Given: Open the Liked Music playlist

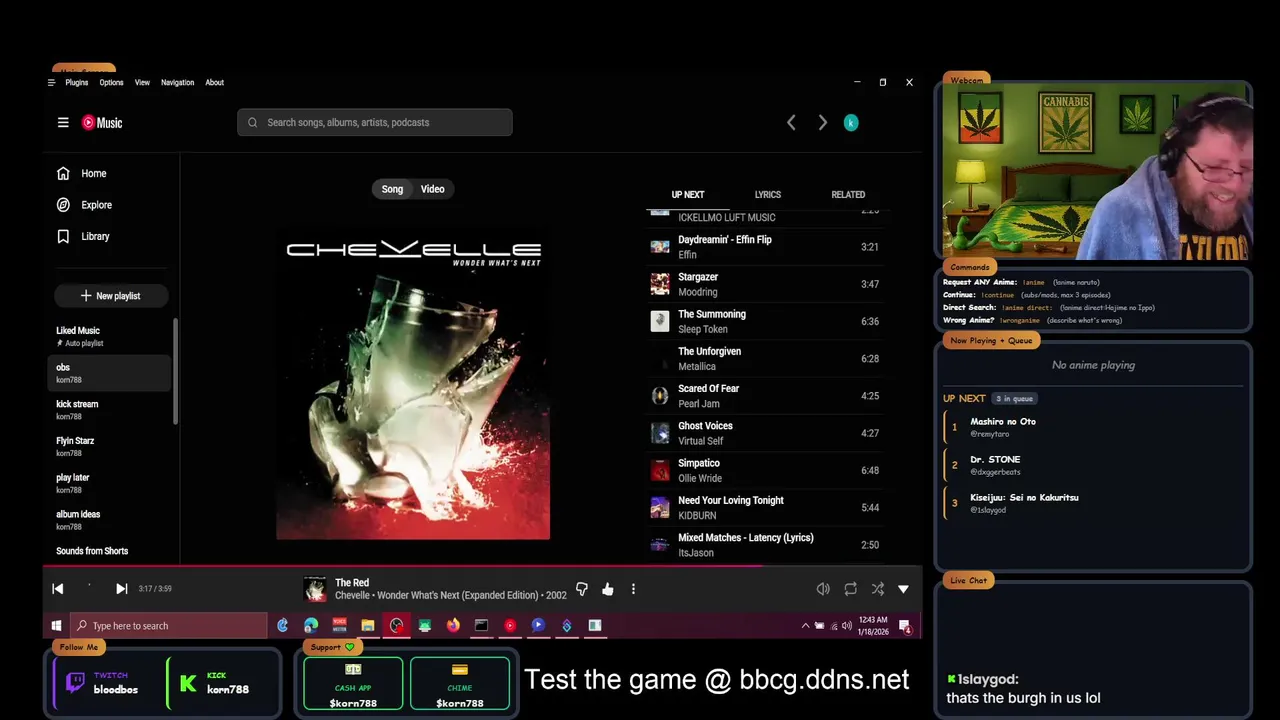Looking at the screenshot, I should click(x=111, y=336).
